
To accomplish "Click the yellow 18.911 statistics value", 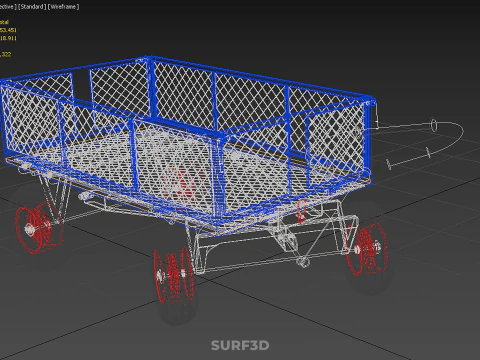I will pyautogui.click(x=8, y=38).
